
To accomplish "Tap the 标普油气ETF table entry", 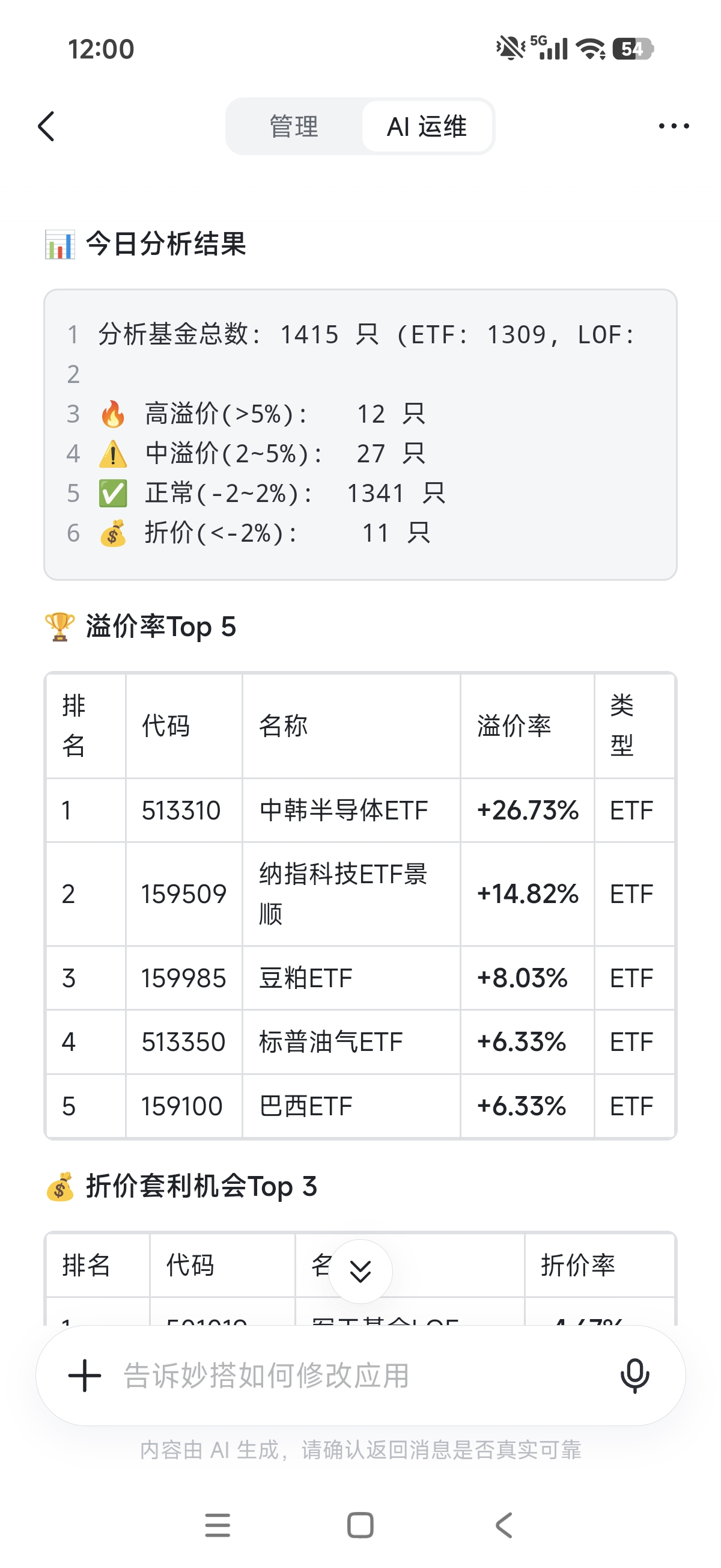I will point(331,1042).
